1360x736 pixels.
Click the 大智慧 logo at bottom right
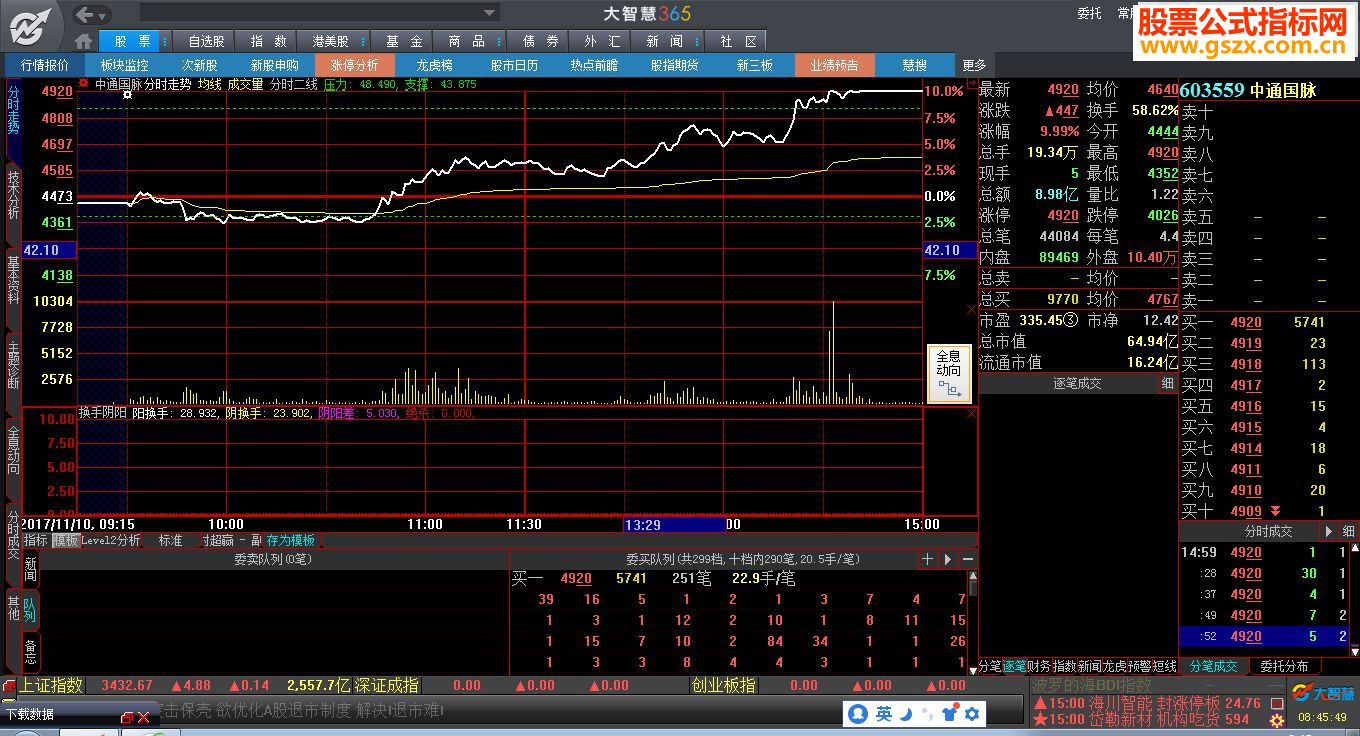[x=1322, y=693]
